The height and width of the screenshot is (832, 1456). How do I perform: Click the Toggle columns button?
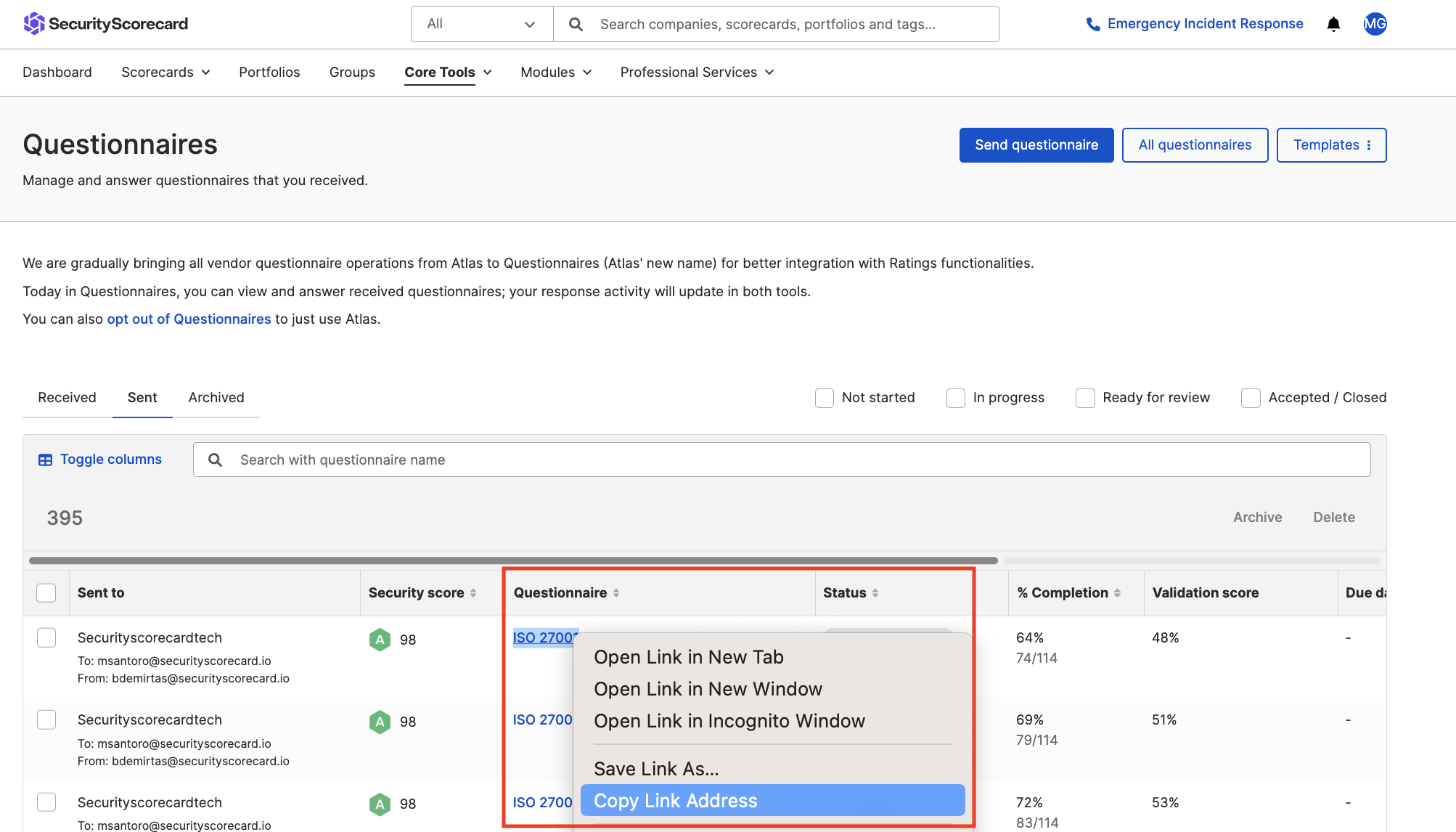100,460
